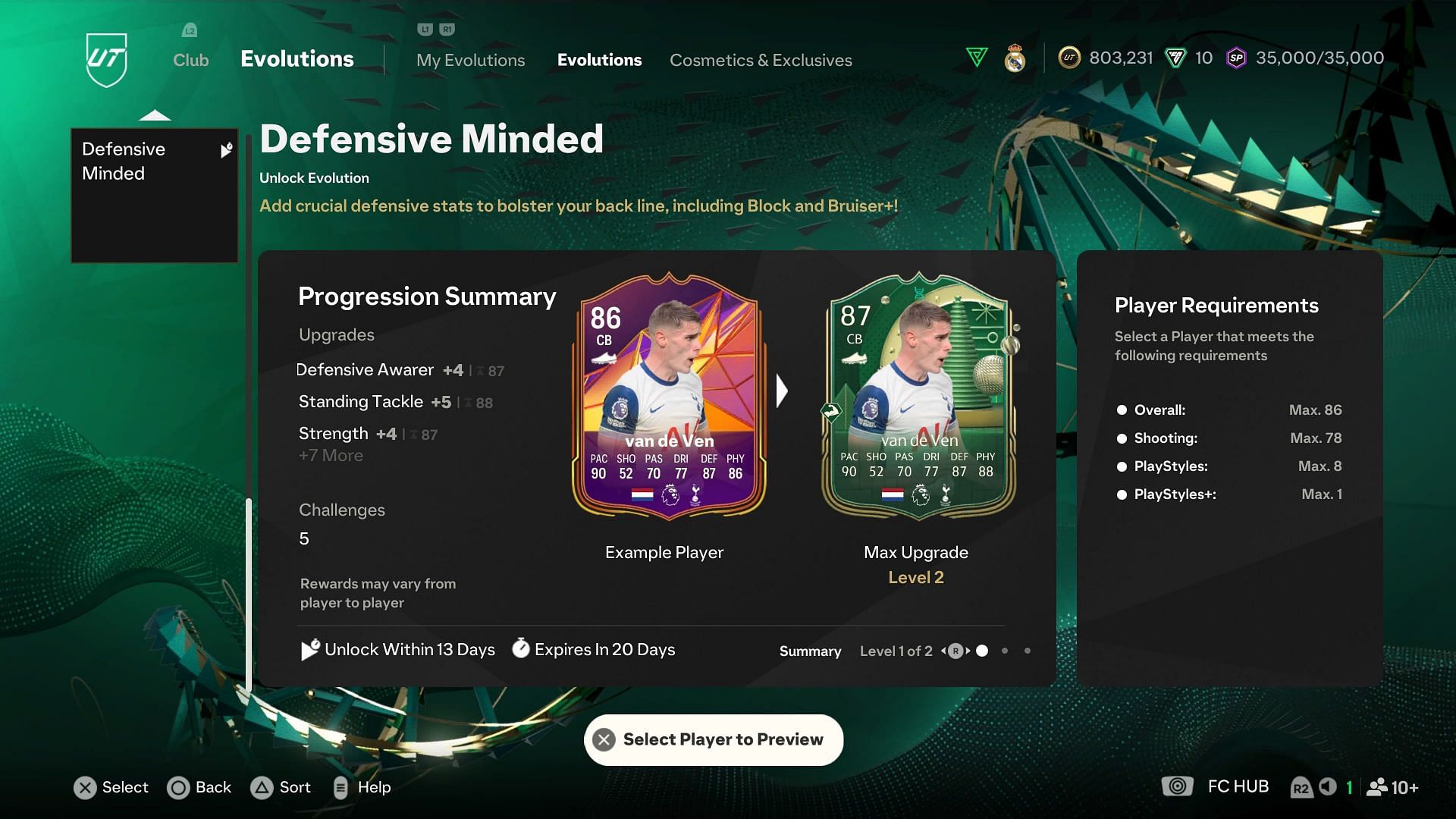1456x819 pixels.
Task: Switch to the Cosmetics and Exclusives tab
Action: click(x=761, y=60)
